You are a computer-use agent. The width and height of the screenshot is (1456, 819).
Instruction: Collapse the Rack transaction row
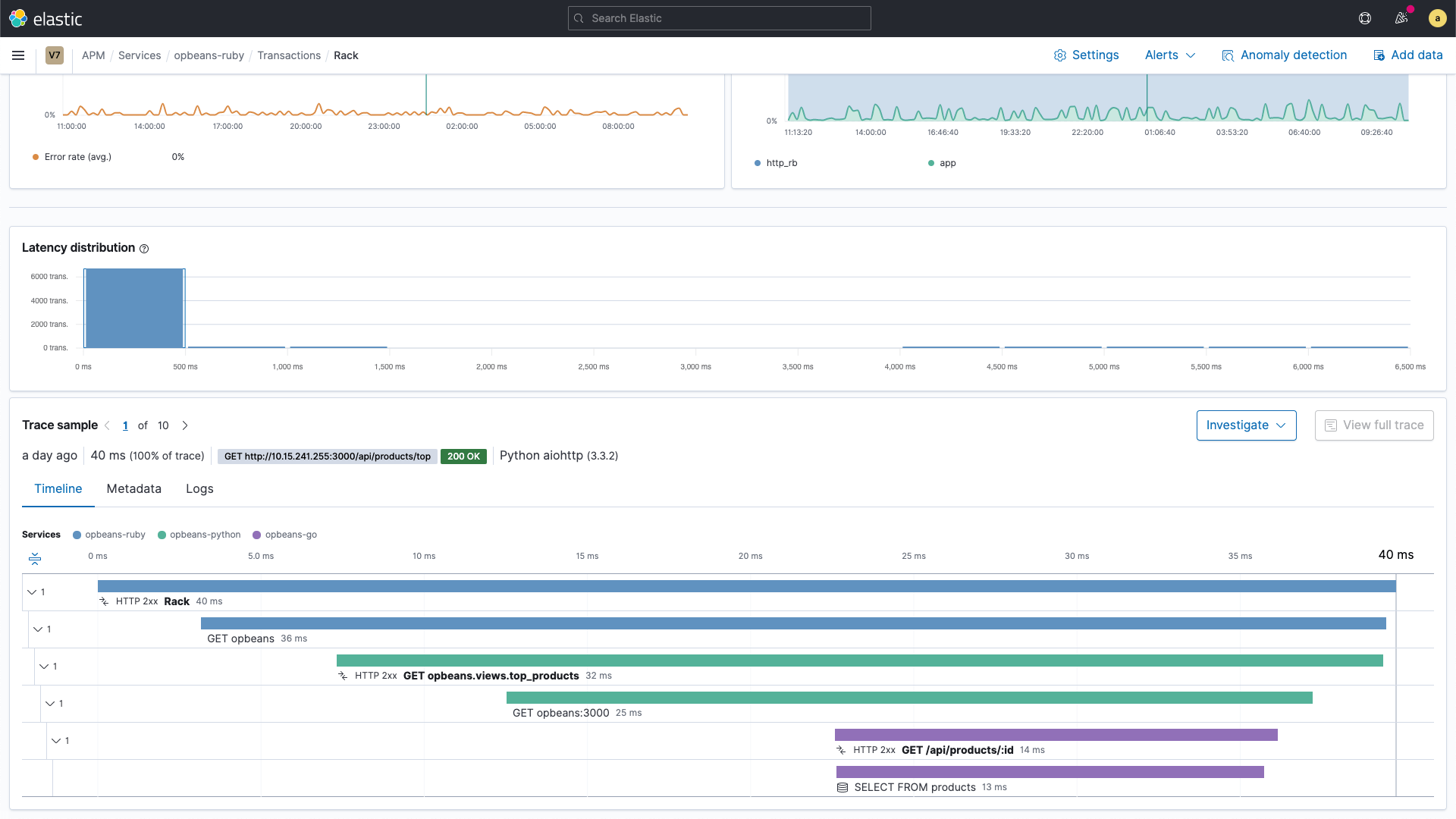coord(32,592)
